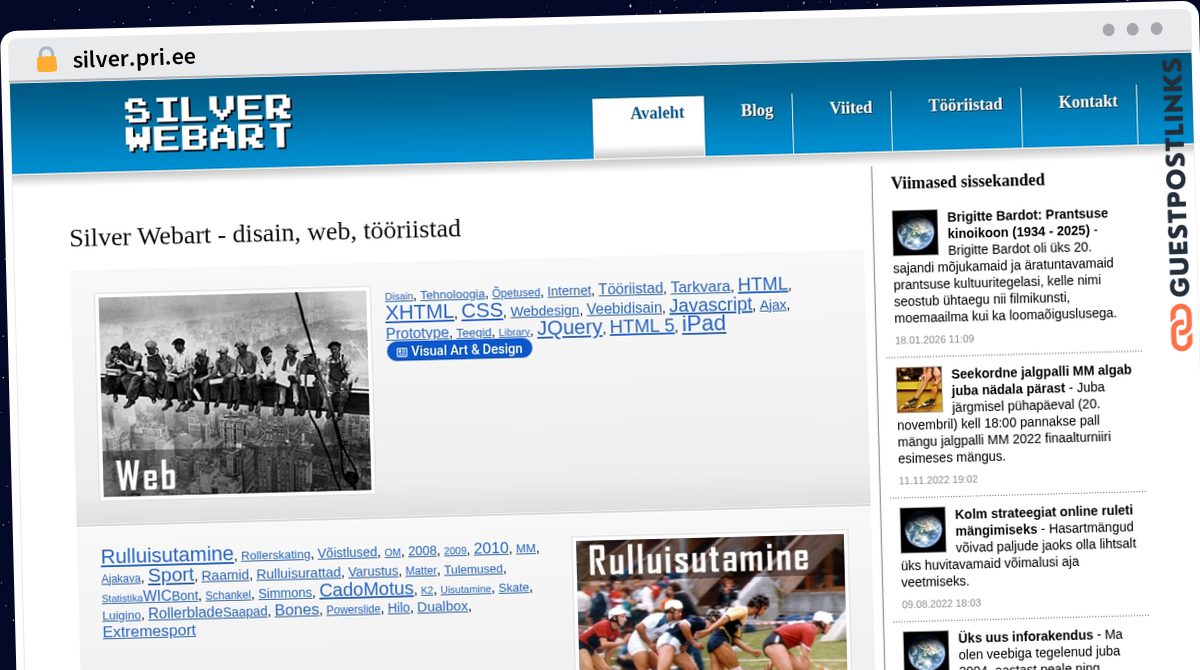Click the Web workers-on-beam image

click(x=235, y=394)
